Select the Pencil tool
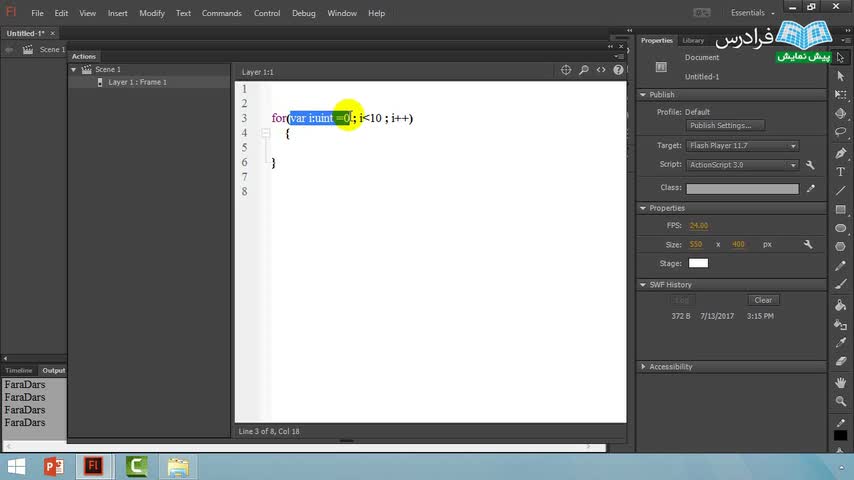The height and width of the screenshot is (480, 854). coord(840,265)
